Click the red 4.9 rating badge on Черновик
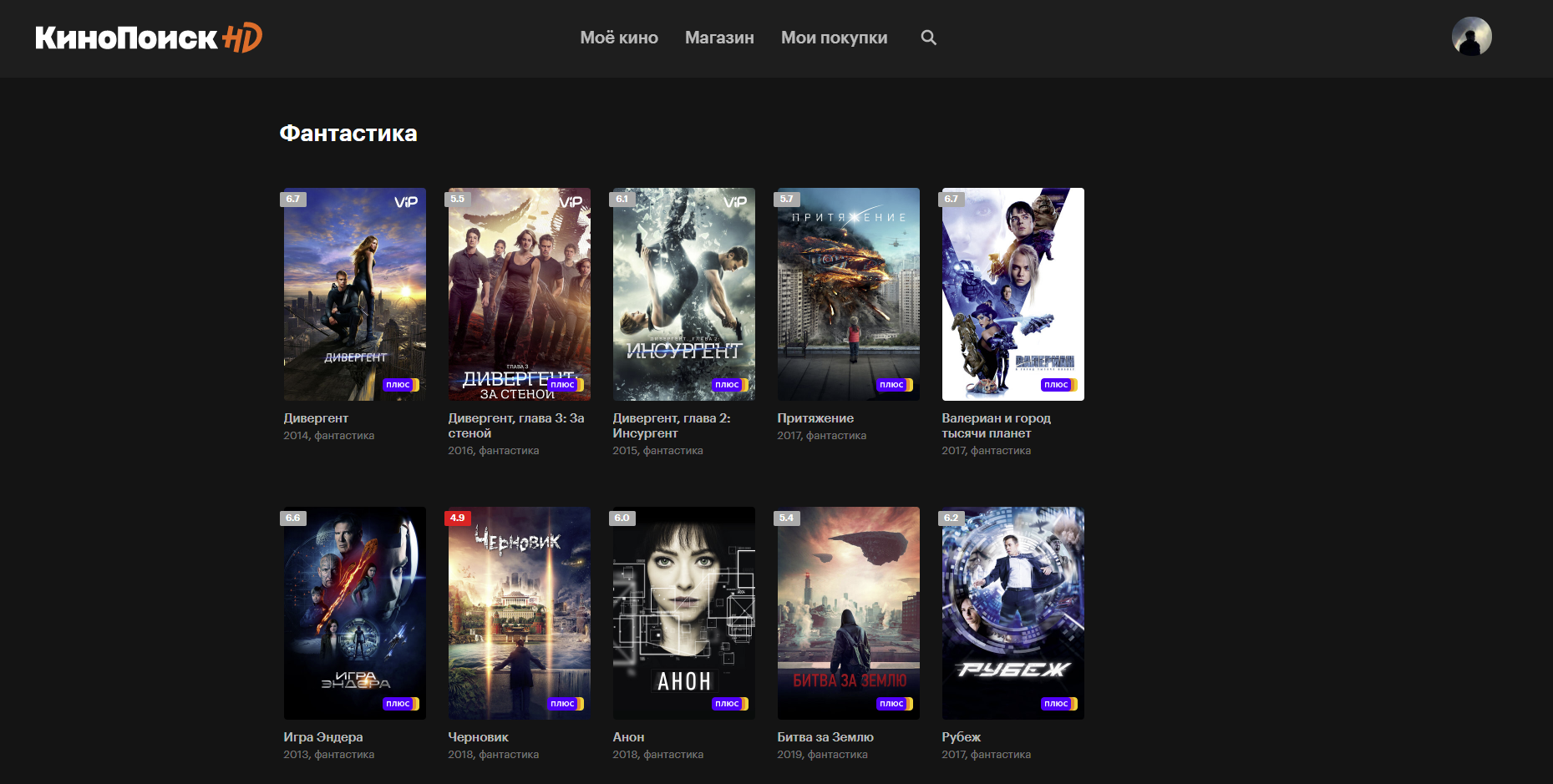 point(458,518)
